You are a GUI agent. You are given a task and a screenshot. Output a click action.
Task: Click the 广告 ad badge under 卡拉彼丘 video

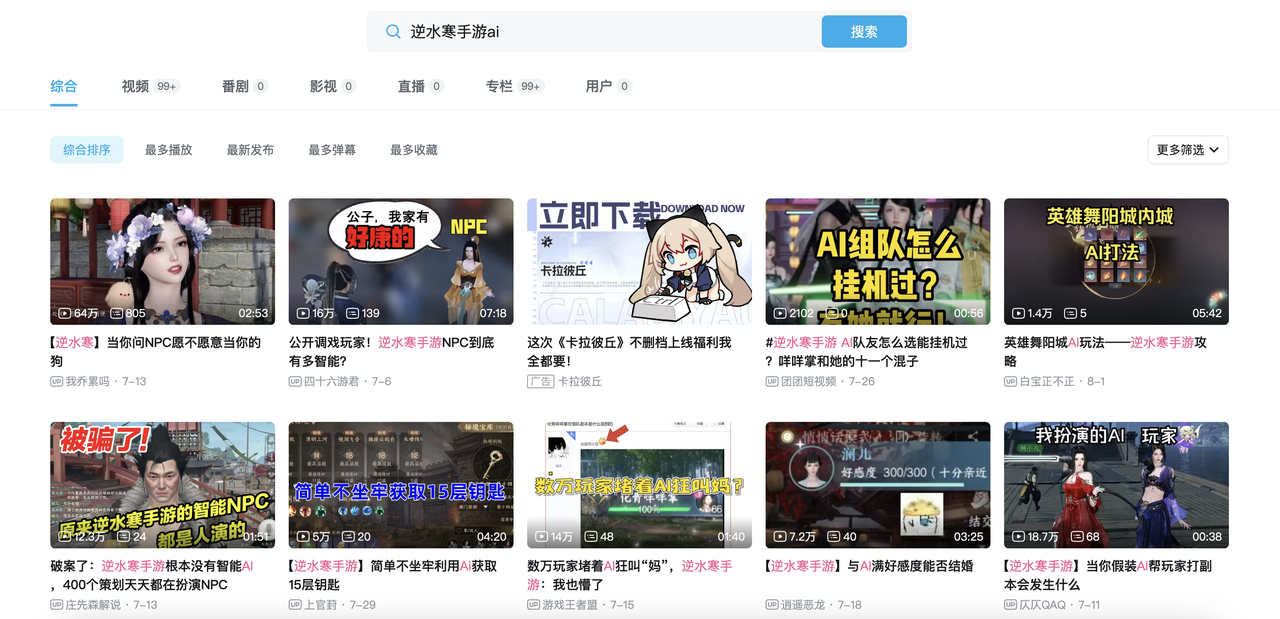click(540, 382)
